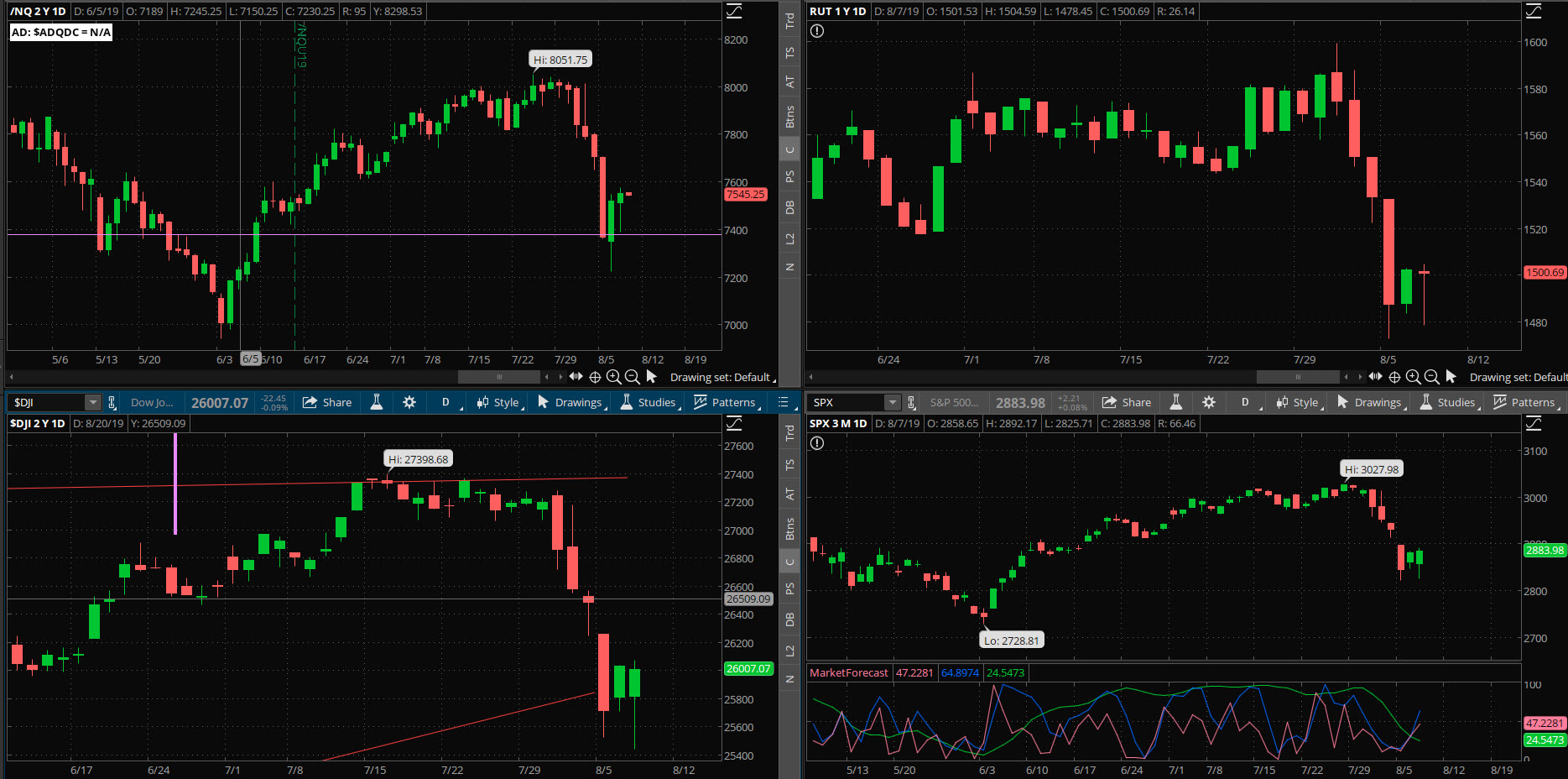Open Trd sidebar tab beside $DJI chart
Screen dimensions: 1568x779
(789, 432)
